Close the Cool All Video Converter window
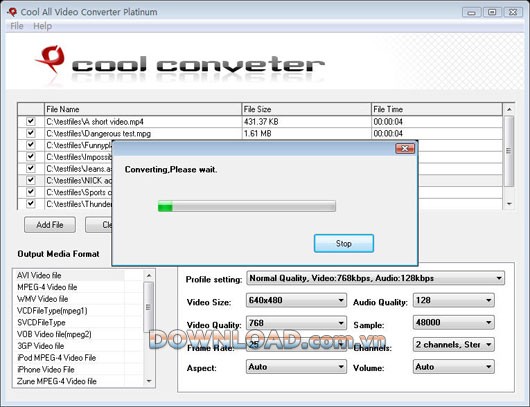530x407 pixels. pos(513,13)
